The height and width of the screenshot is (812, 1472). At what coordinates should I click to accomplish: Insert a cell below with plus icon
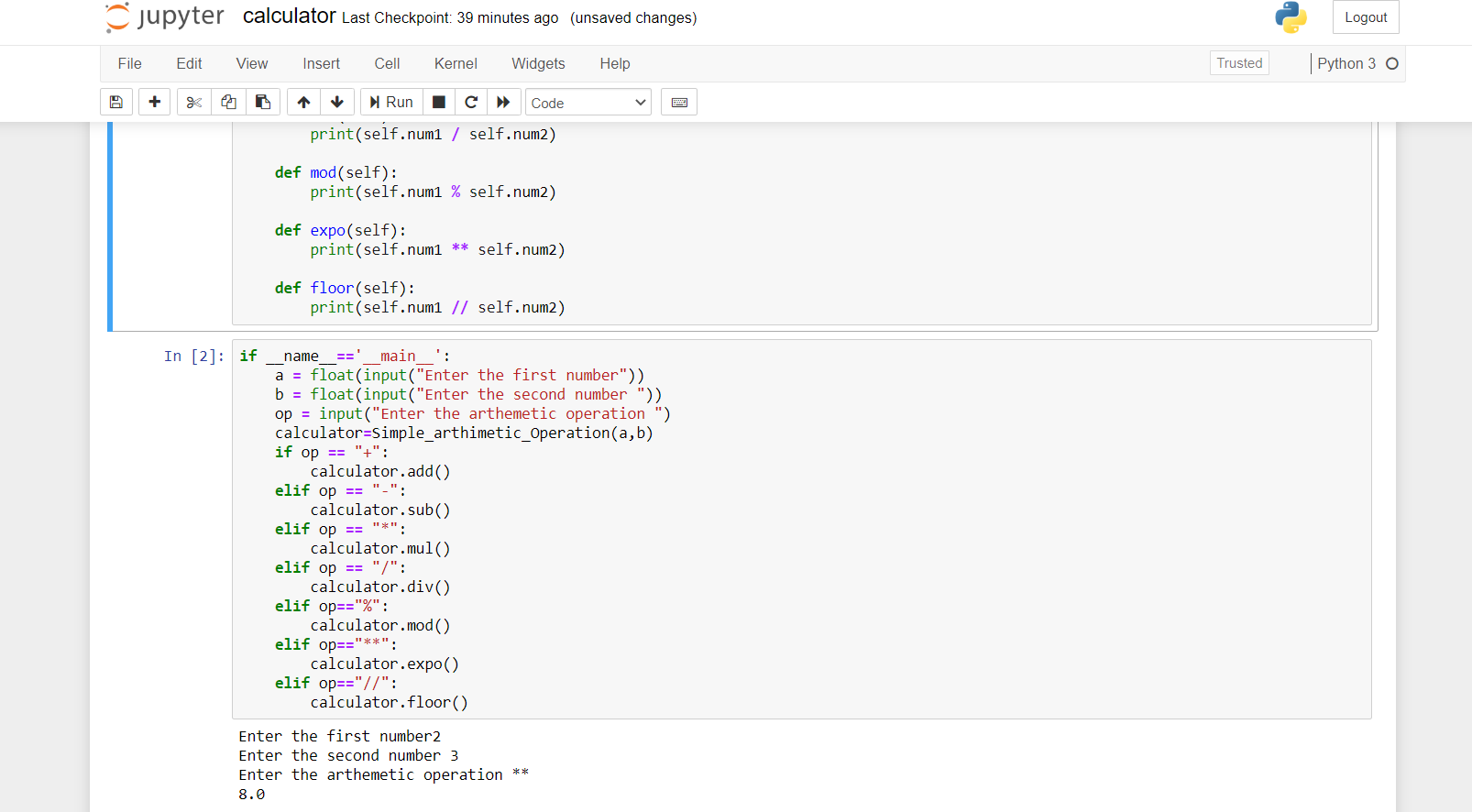pos(155,102)
